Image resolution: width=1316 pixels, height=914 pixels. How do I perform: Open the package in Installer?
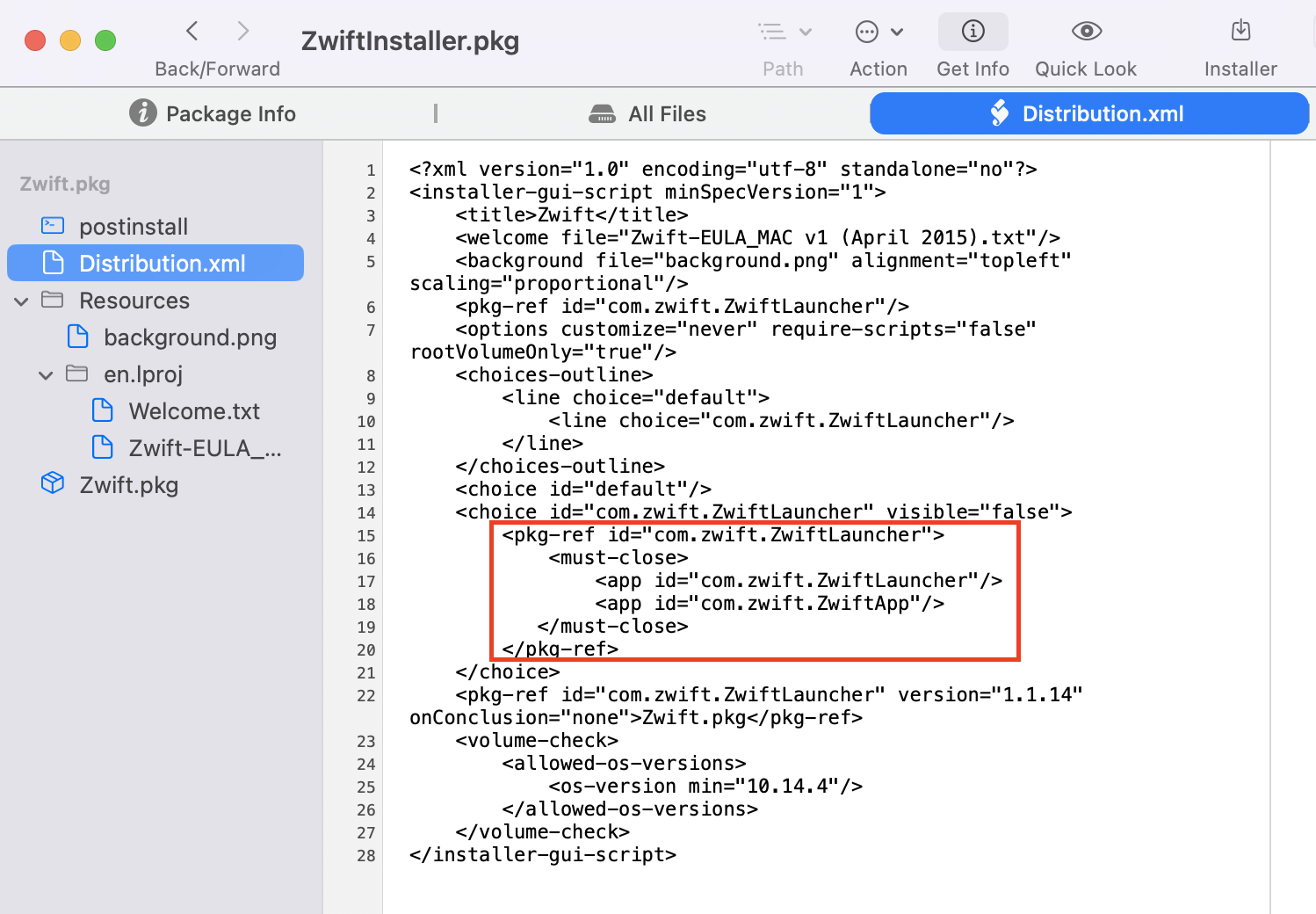tap(1240, 32)
